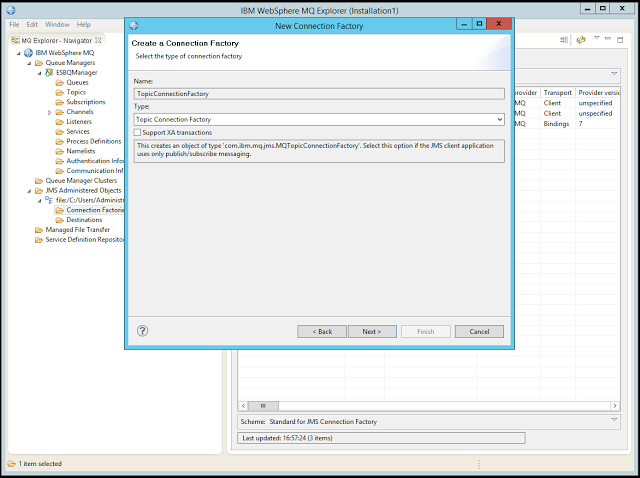This screenshot has width=640, height=478.
Task: Click the < Back button
Action: [322, 331]
